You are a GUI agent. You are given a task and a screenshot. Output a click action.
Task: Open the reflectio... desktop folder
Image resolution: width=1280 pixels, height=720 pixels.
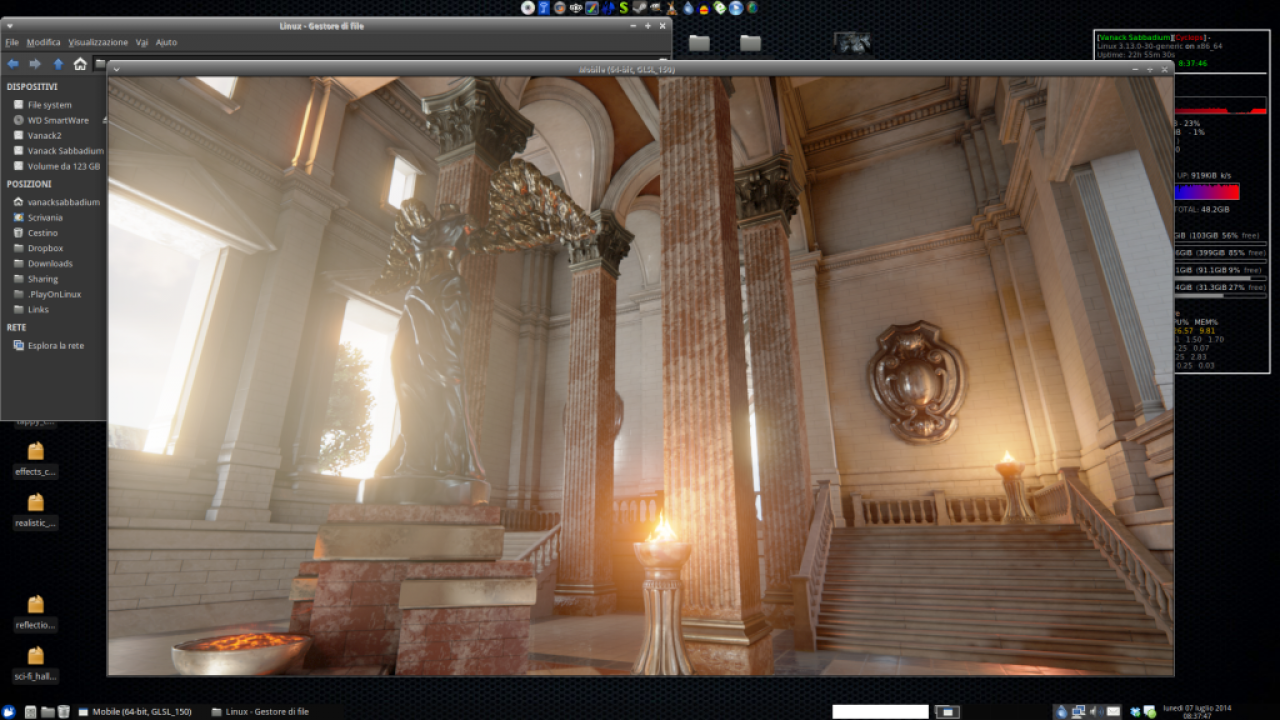[36, 613]
